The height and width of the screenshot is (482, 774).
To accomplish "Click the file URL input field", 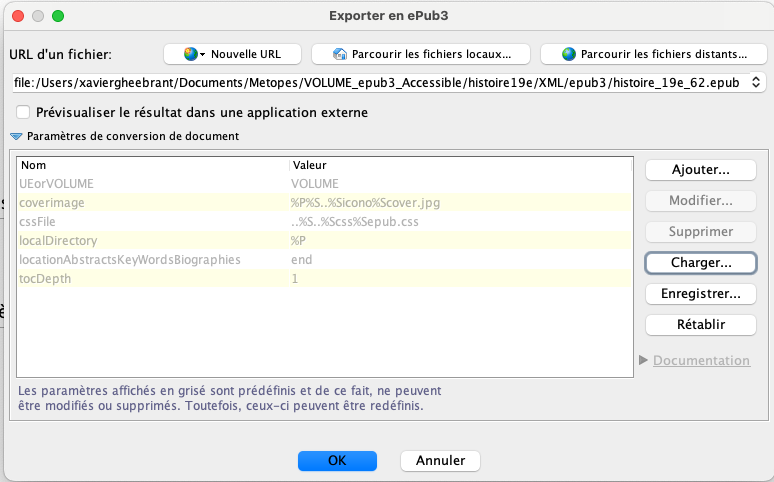I will coord(378,82).
